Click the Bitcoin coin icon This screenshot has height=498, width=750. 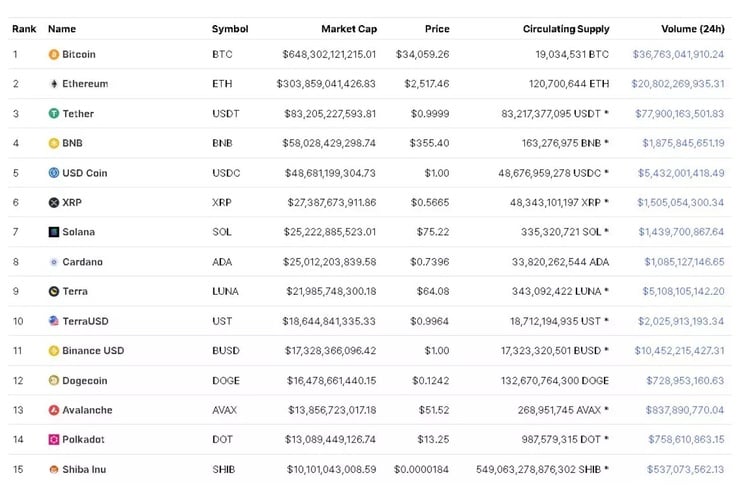point(54,54)
